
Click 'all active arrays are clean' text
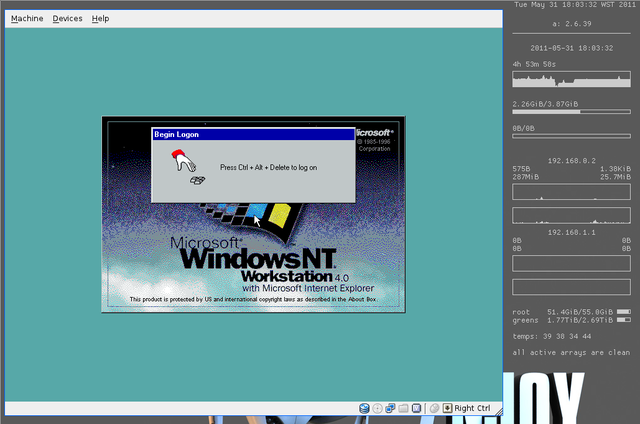click(571, 352)
